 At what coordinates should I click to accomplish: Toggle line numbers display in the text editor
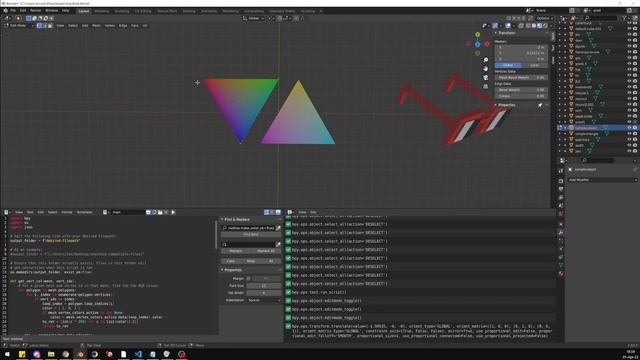click(267, 212)
